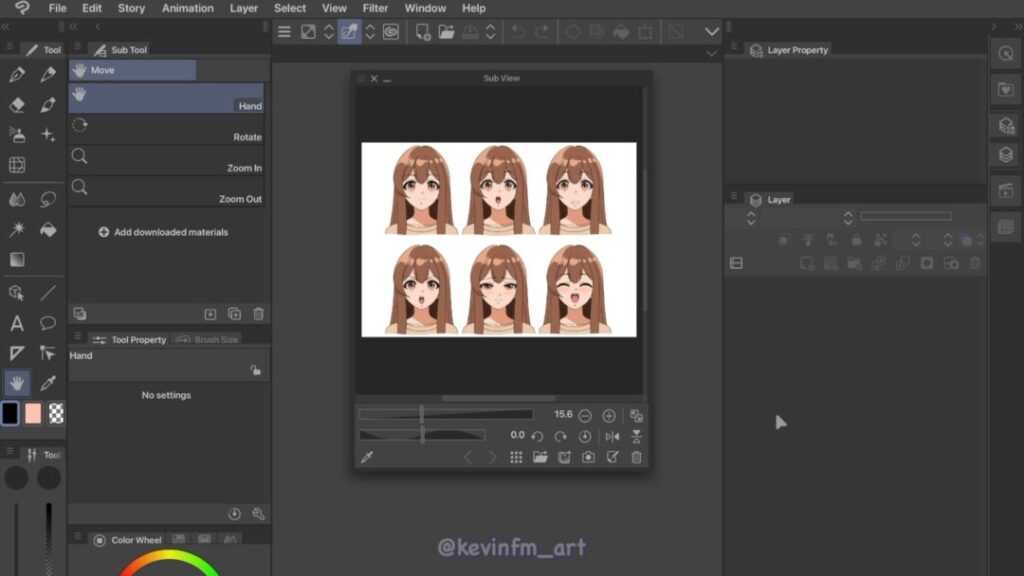
Task: Open the Filter menu
Action: (375, 8)
